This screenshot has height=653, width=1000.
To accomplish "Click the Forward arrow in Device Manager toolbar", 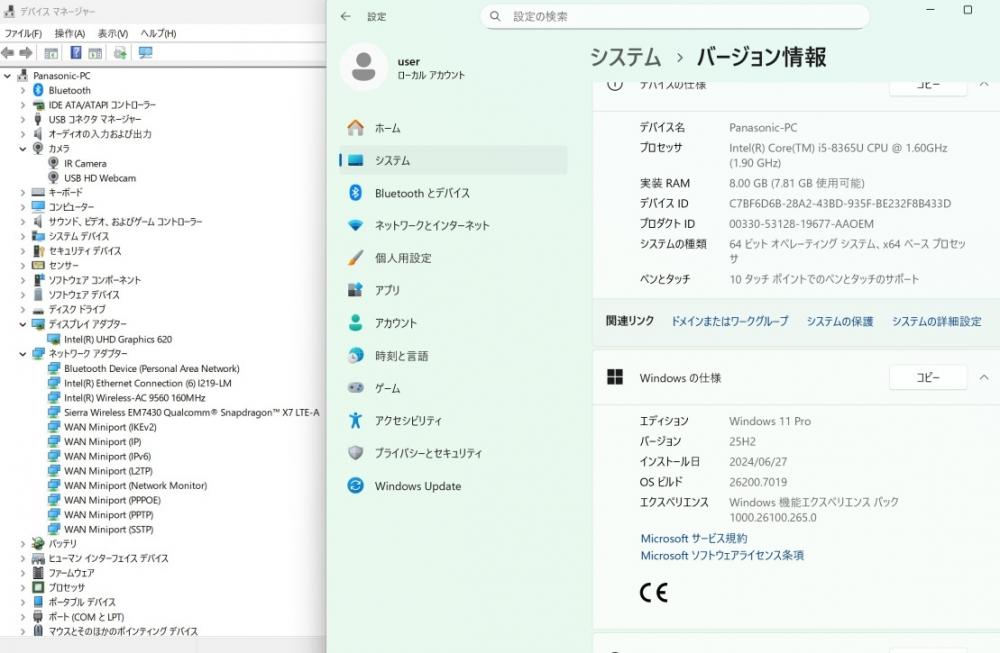I will pos(26,53).
